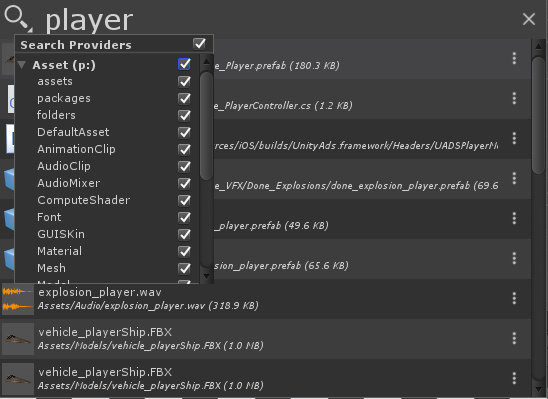
Task: Uncheck the Font filter
Action: point(184,218)
